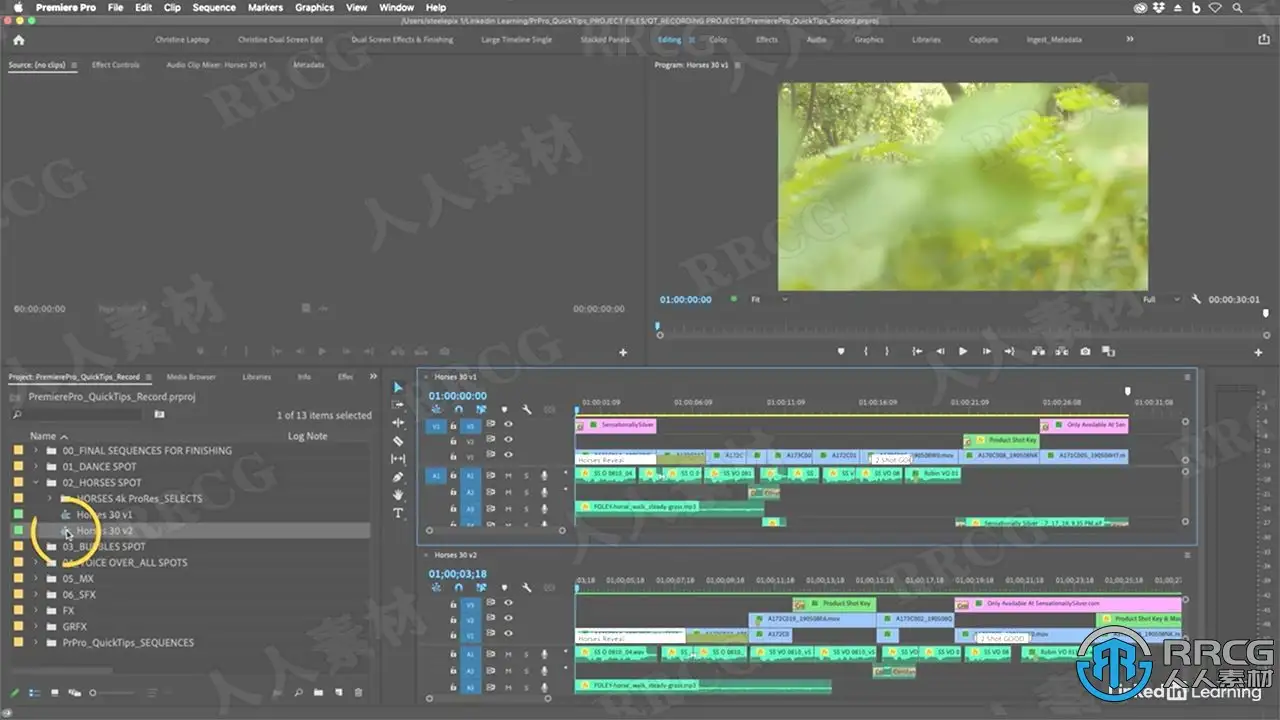Screen dimensions: 1280x720
Task: Mute audio track A1 in Horses 30 v1
Action: pyautogui.click(x=508, y=475)
